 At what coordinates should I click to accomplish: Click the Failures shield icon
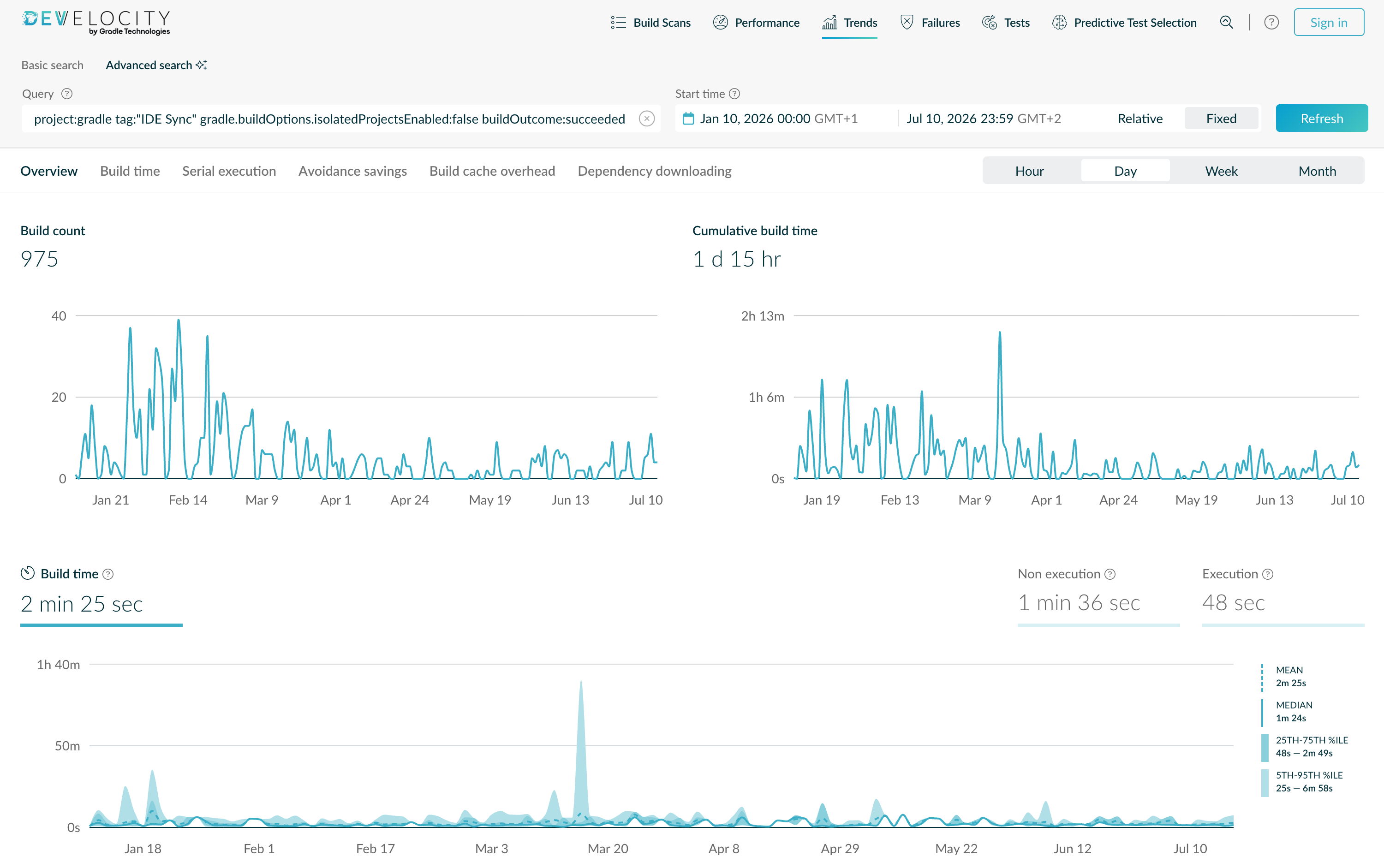point(907,23)
